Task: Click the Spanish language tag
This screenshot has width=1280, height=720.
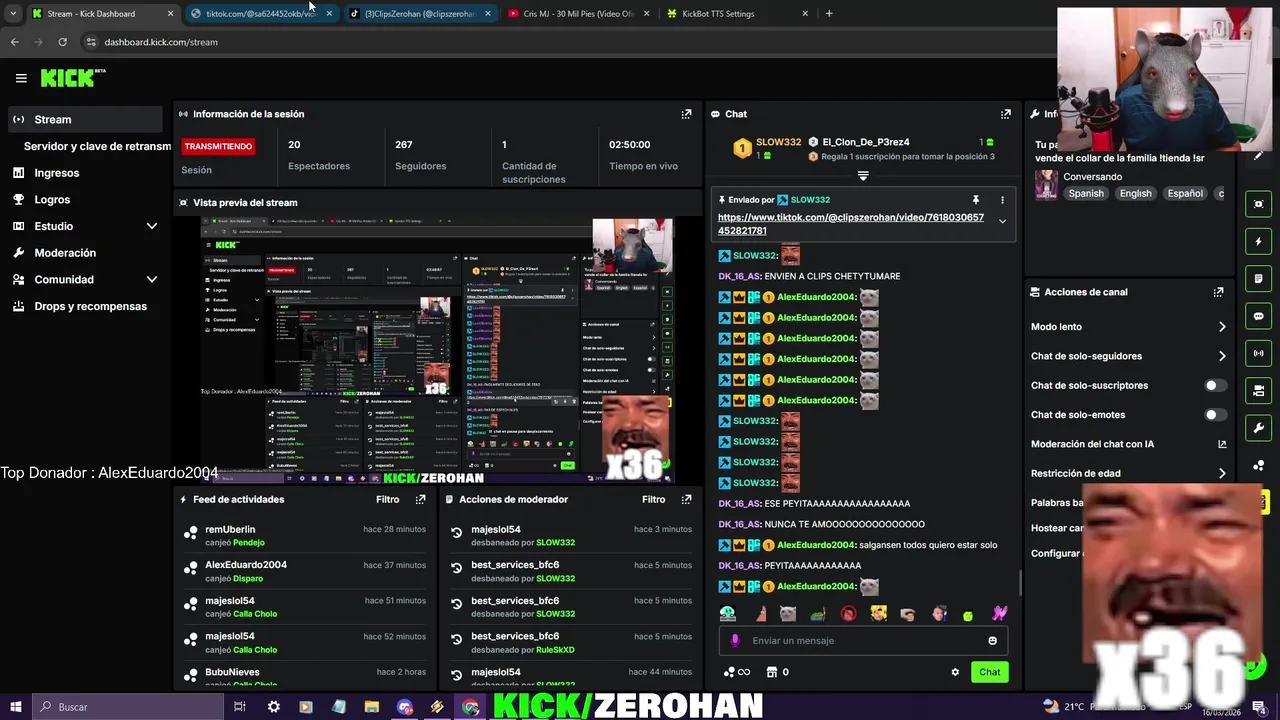Action: click(x=1086, y=193)
